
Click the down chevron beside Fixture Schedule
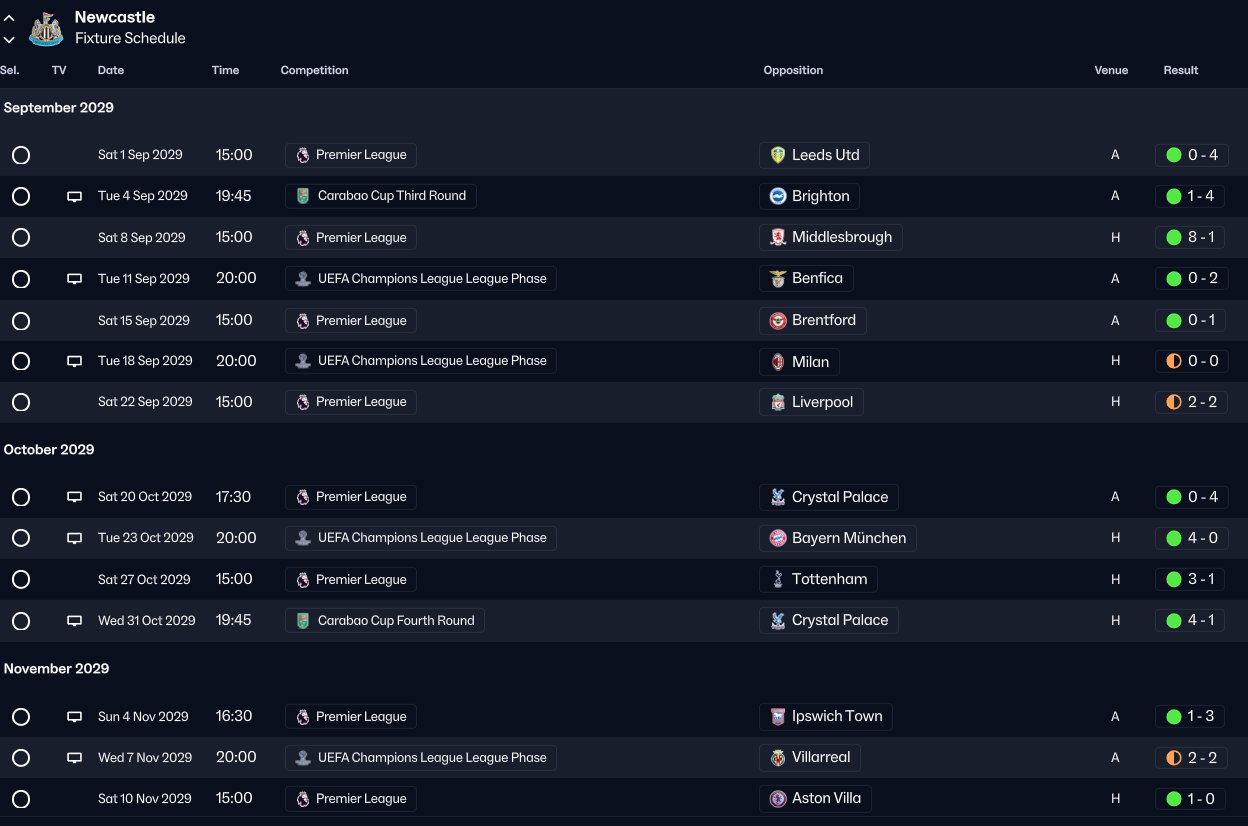point(9,40)
